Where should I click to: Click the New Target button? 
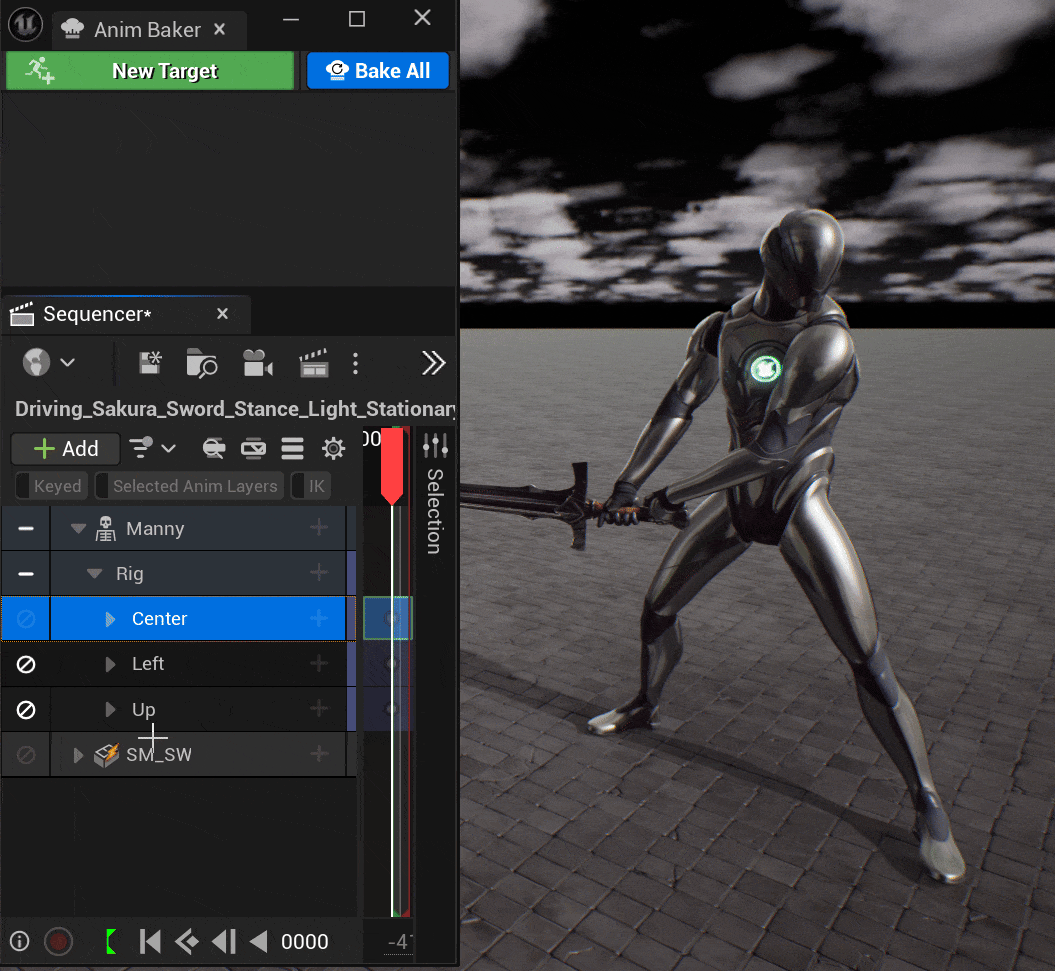point(150,71)
